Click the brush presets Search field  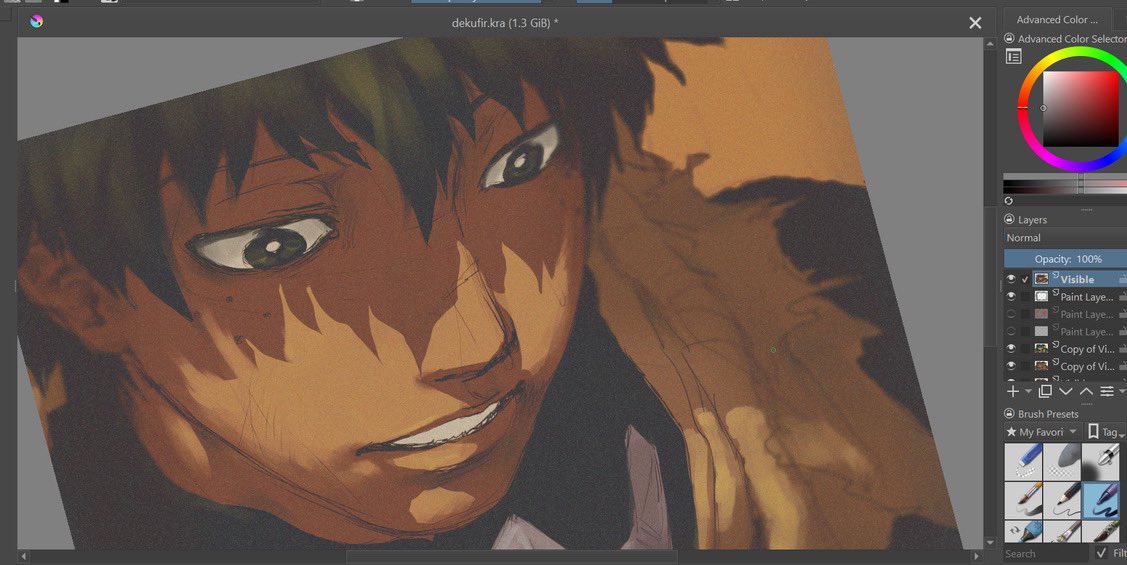pyautogui.click(x=1046, y=553)
